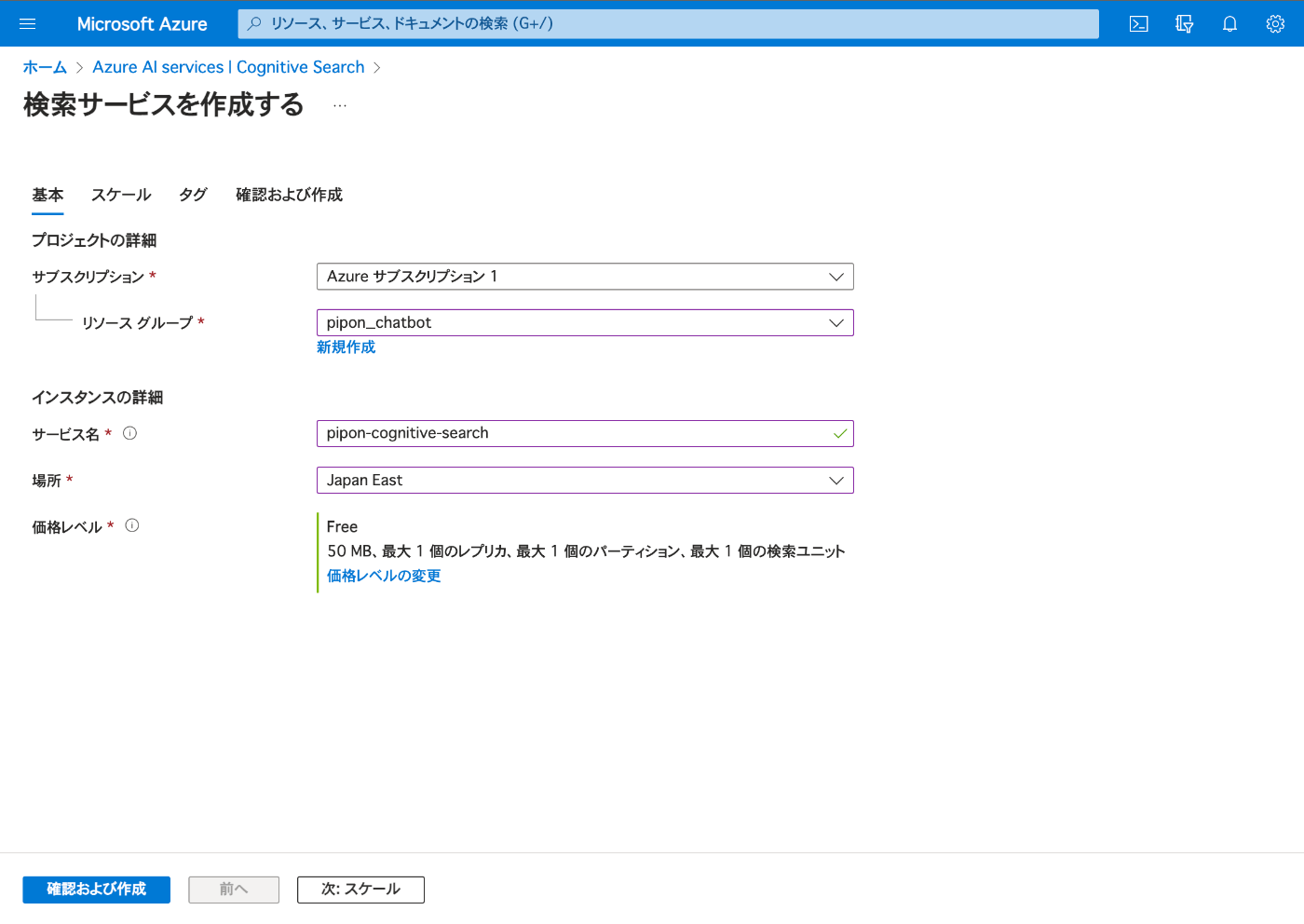Click 価格レベルの変更 link
Viewport: 1304px width, 924px height.
click(x=384, y=576)
